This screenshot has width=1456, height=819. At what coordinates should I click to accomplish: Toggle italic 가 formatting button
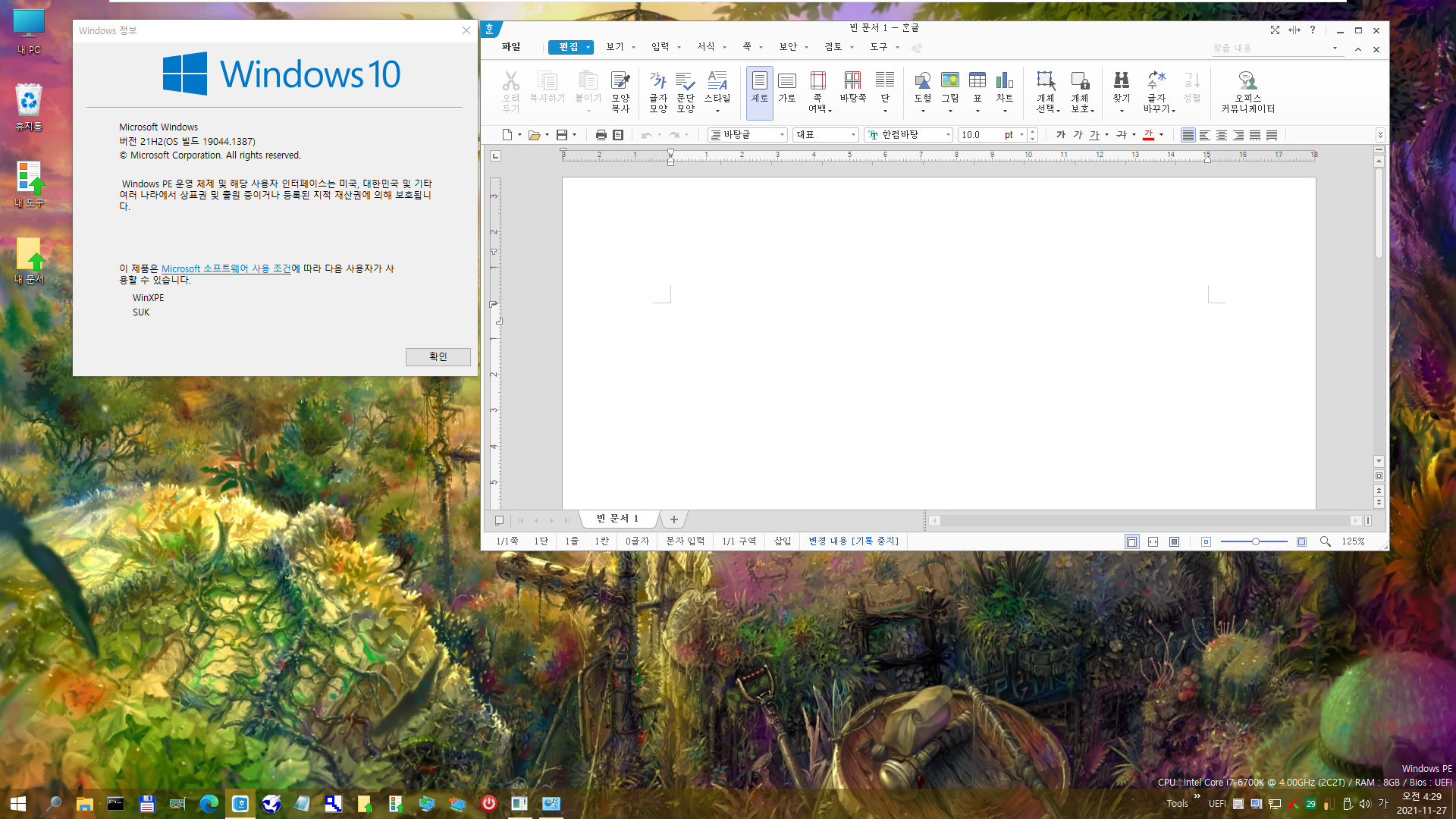click(x=1077, y=135)
